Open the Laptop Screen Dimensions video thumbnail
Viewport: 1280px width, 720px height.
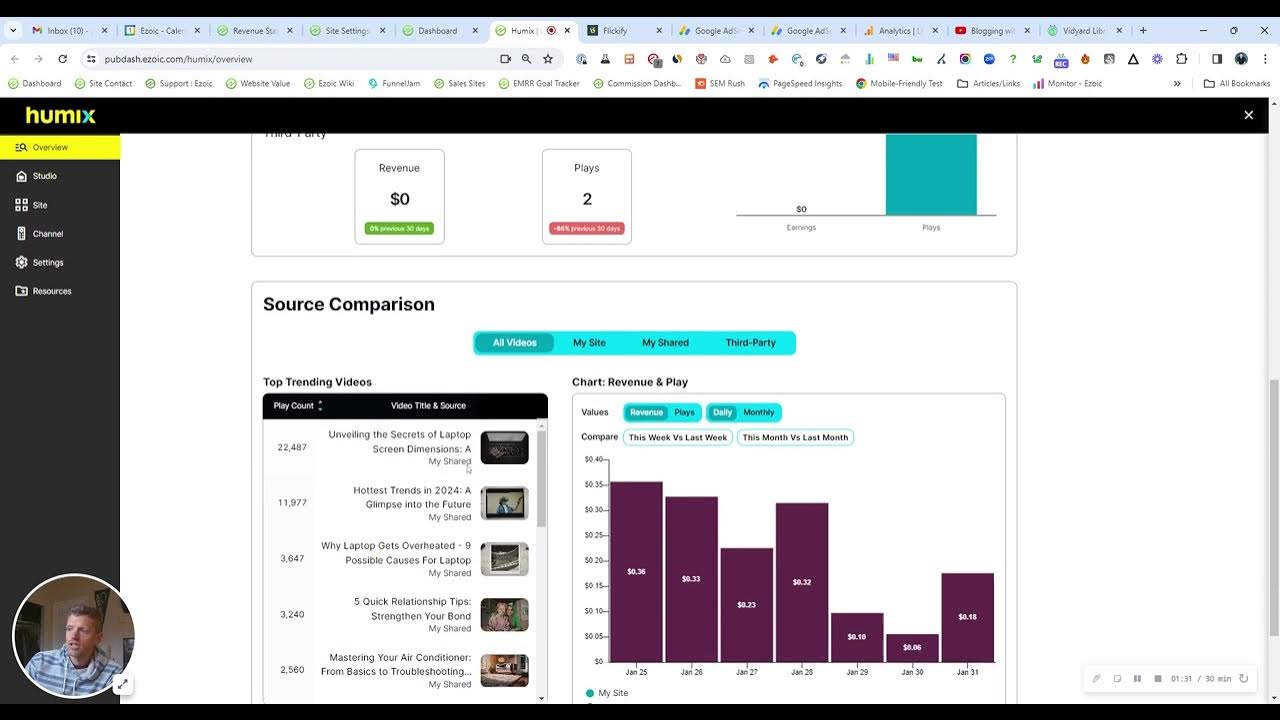[504, 448]
